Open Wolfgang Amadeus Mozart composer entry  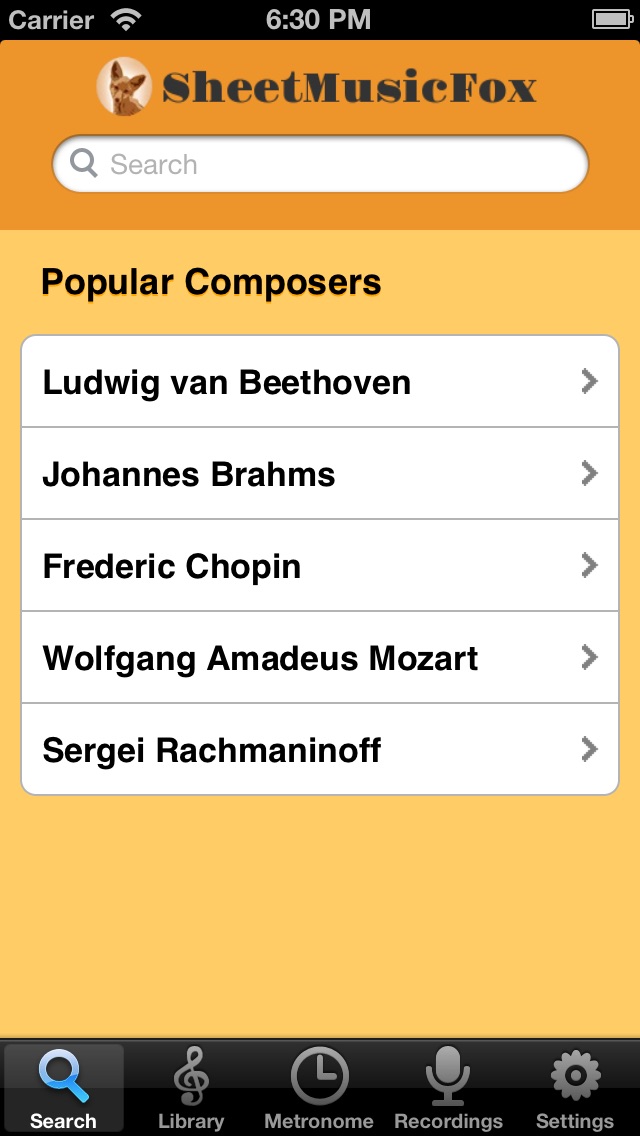pyautogui.click(x=260, y=658)
